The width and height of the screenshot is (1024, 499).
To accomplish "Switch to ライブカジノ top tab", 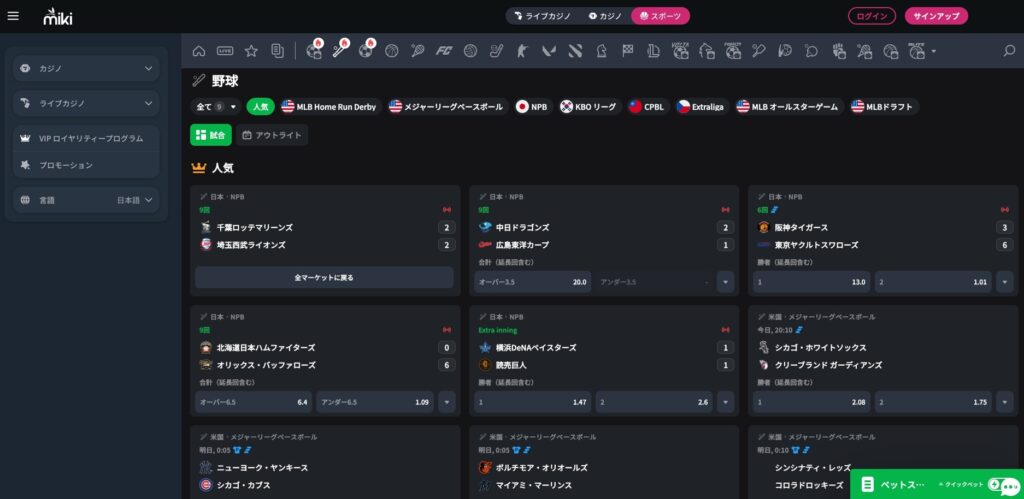I will (x=541, y=16).
